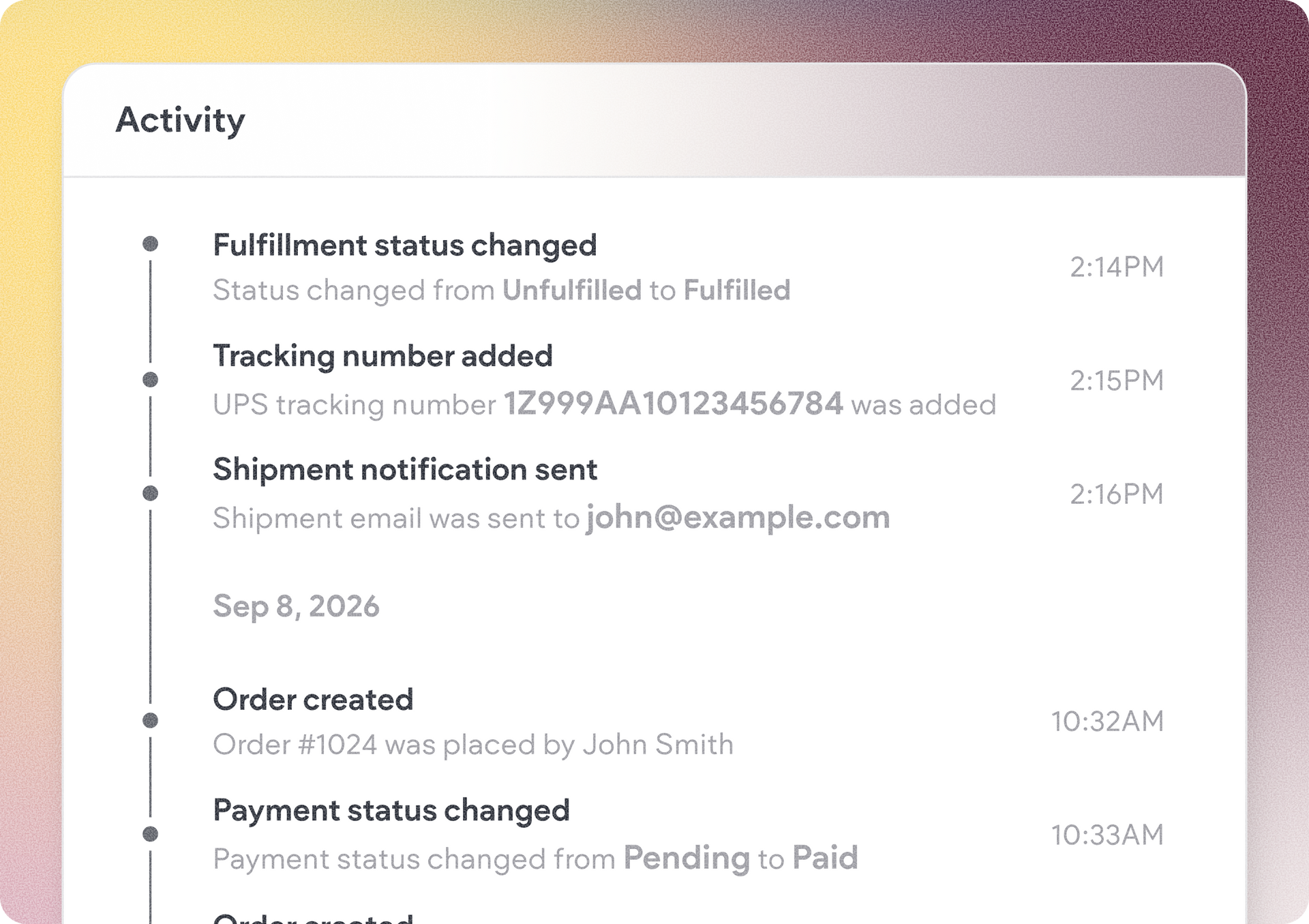Click the Tracking number added timeline dot
The image size is (1309, 924).
151,379
